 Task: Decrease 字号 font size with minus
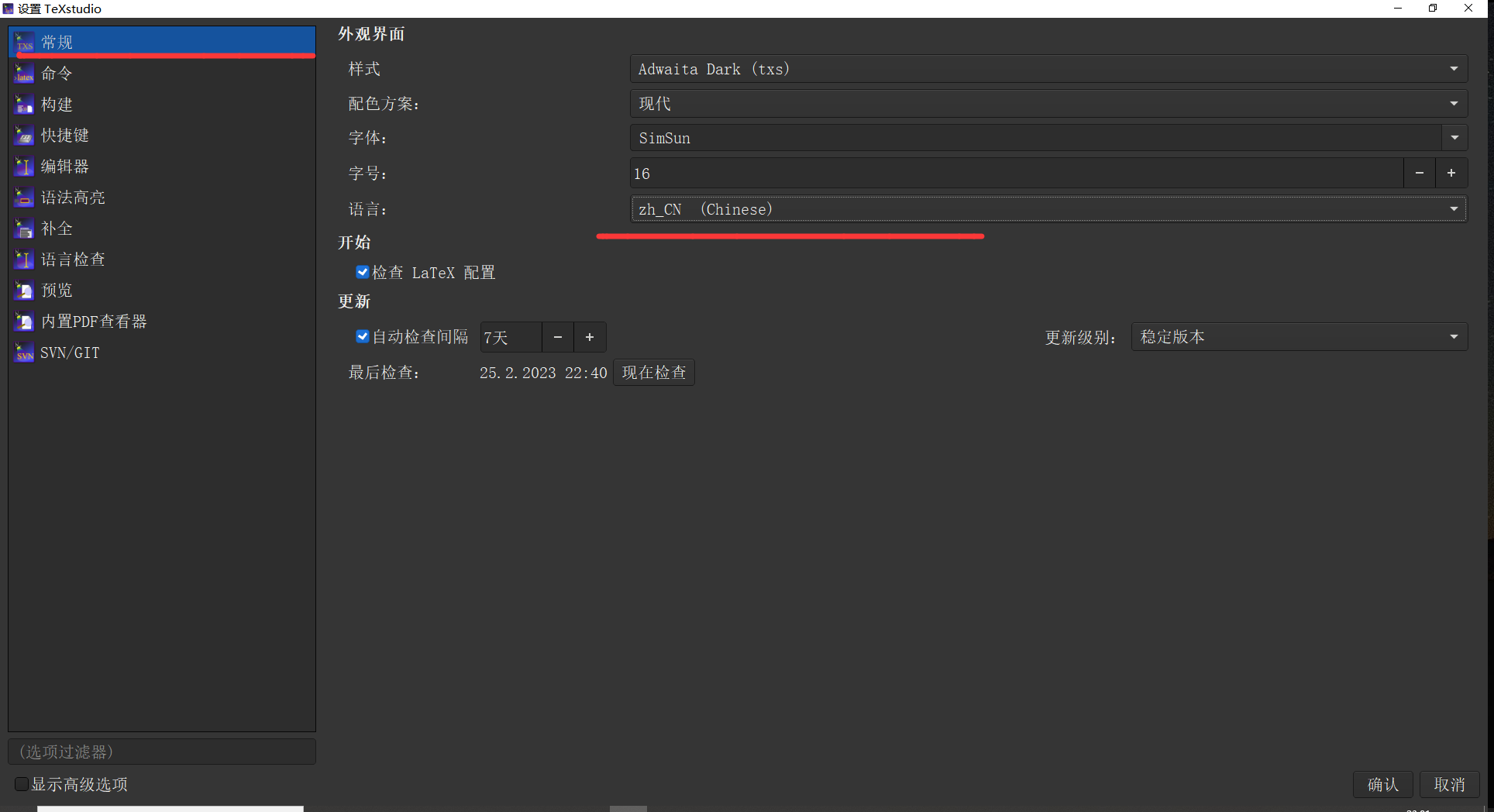click(x=1420, y=174)
